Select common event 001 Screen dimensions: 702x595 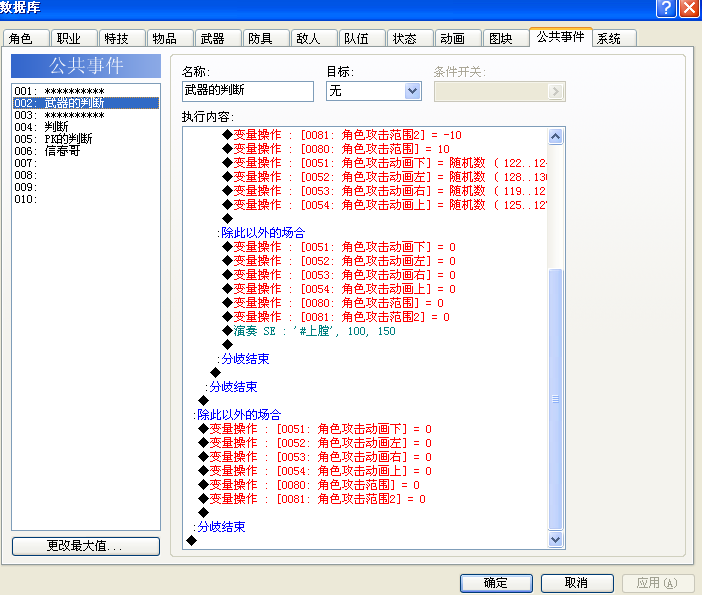pyautogui.click(x=86, y=91)
